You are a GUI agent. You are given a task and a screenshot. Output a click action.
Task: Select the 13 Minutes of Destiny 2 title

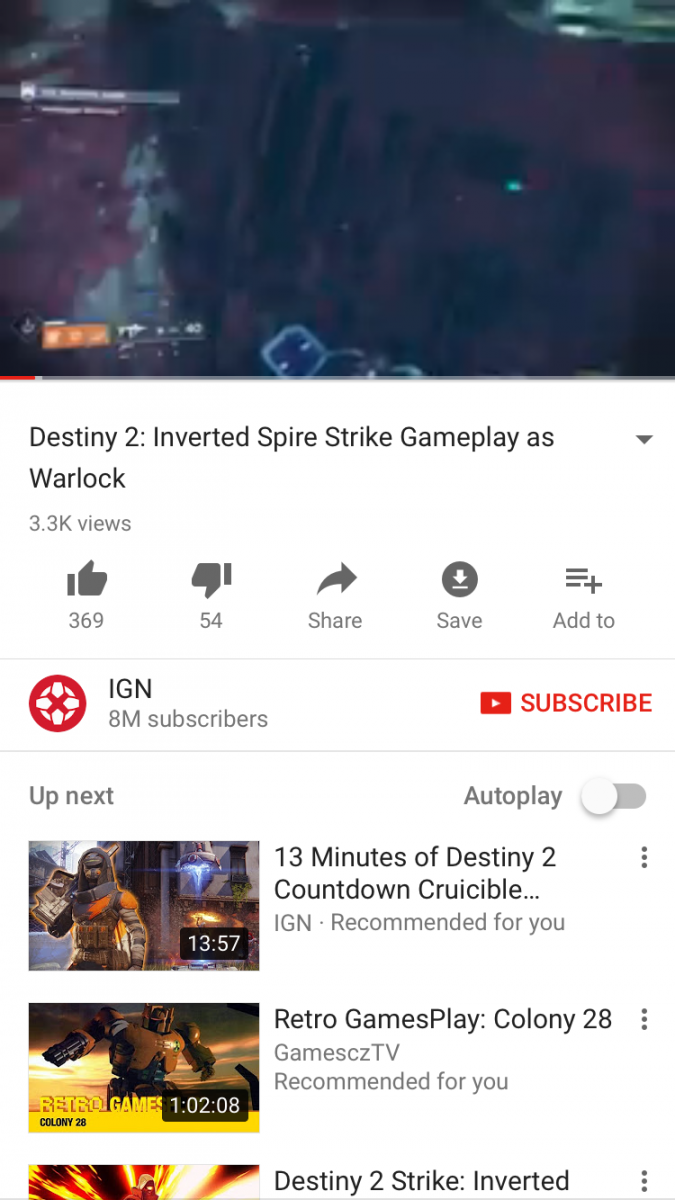coord(415,873)
